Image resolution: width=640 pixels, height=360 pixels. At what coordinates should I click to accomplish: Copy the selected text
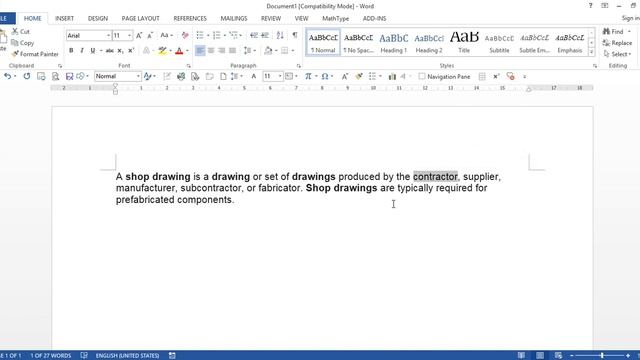pos(23,43)
